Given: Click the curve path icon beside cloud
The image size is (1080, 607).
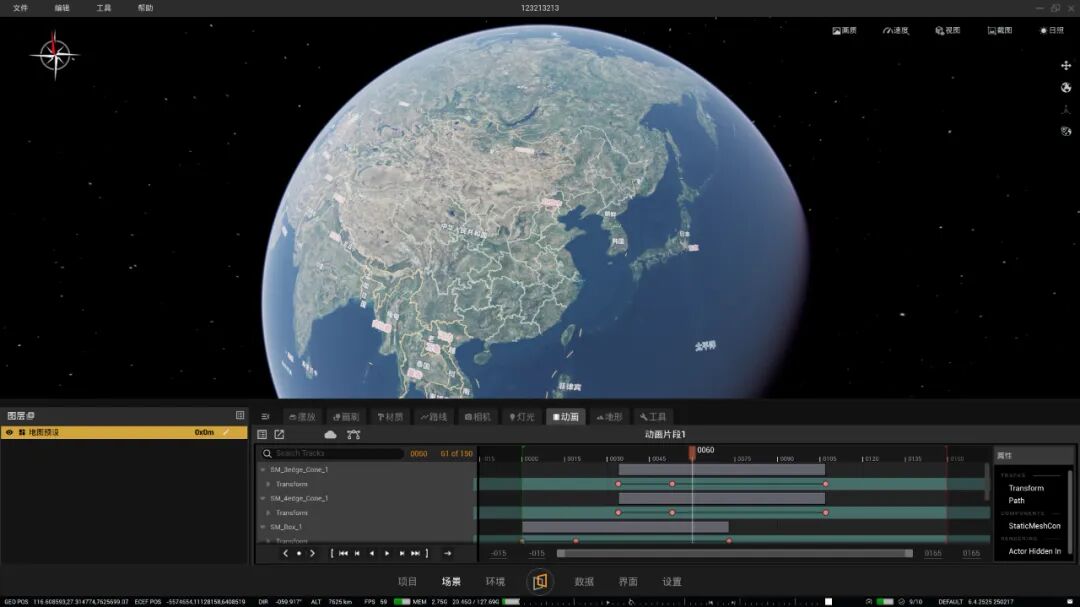Looking at the screenshot, I should click(x=353, y=435).
